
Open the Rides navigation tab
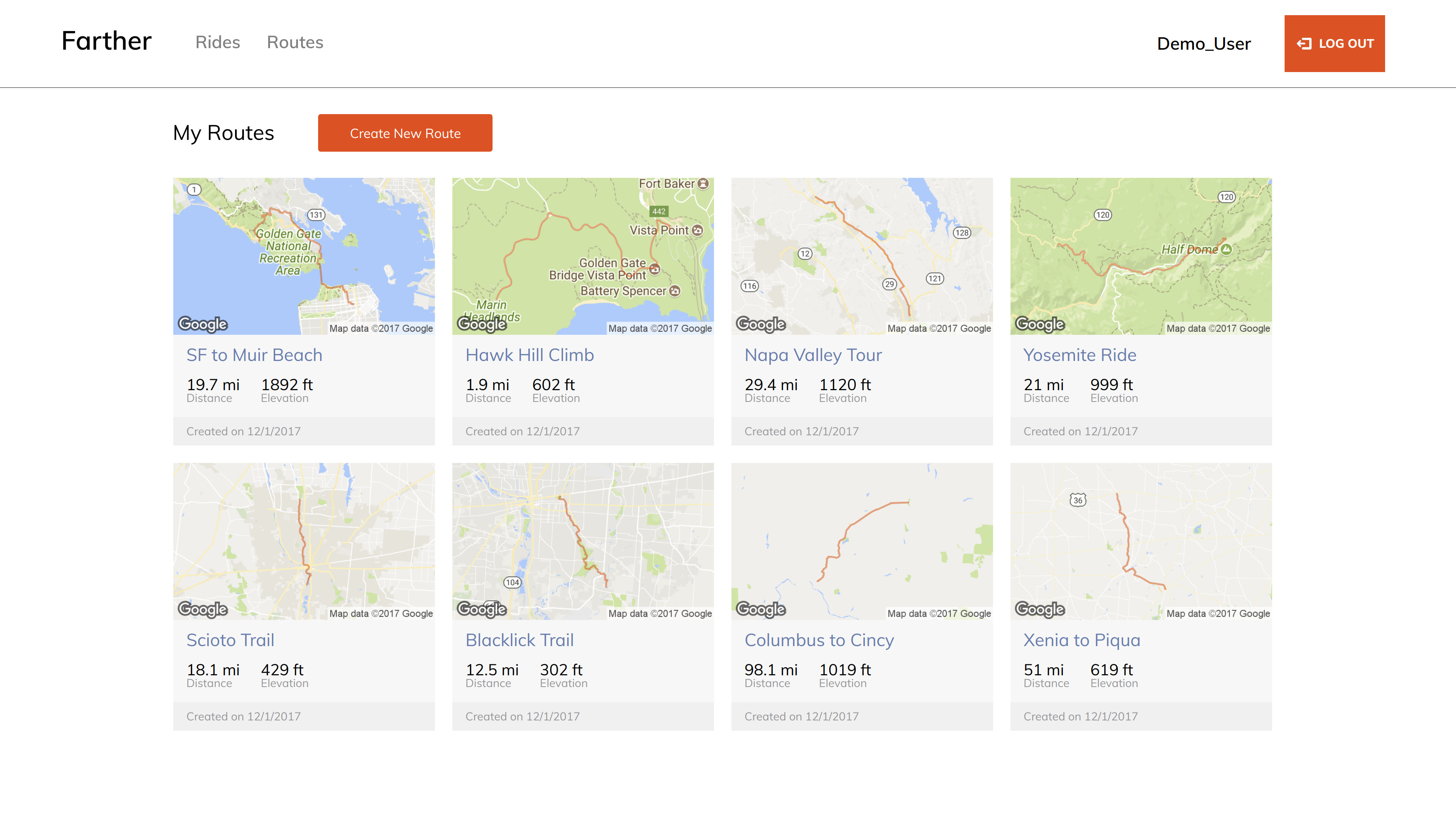(218, 42)
